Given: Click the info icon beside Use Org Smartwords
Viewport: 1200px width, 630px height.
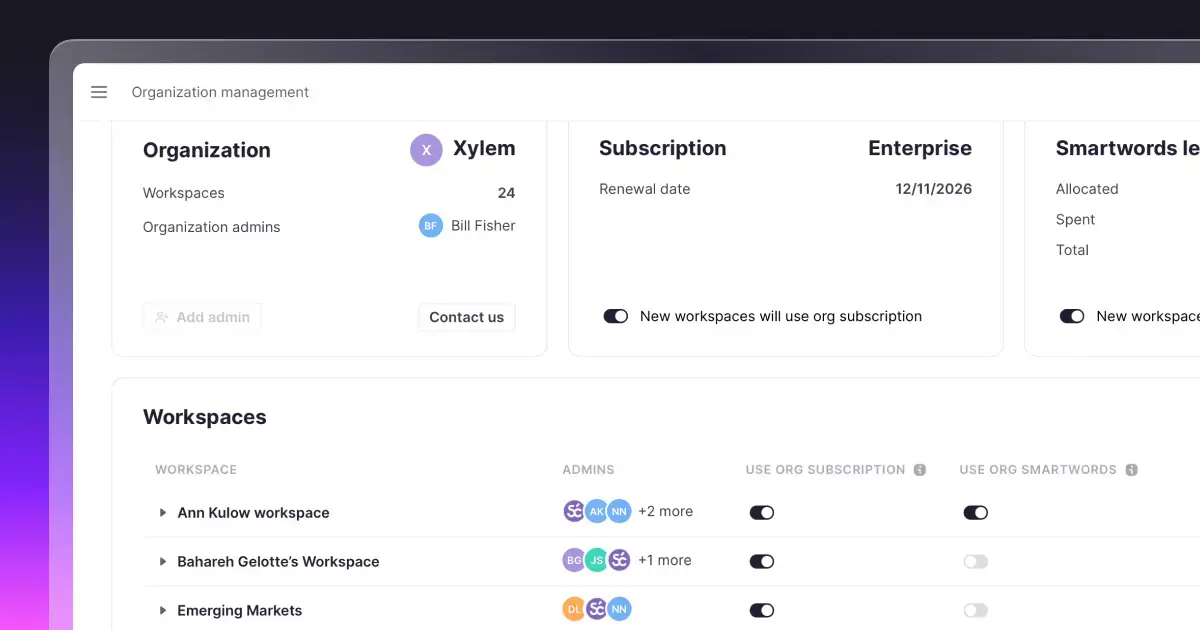Looking at the screenshot, I should point(1131,469).
